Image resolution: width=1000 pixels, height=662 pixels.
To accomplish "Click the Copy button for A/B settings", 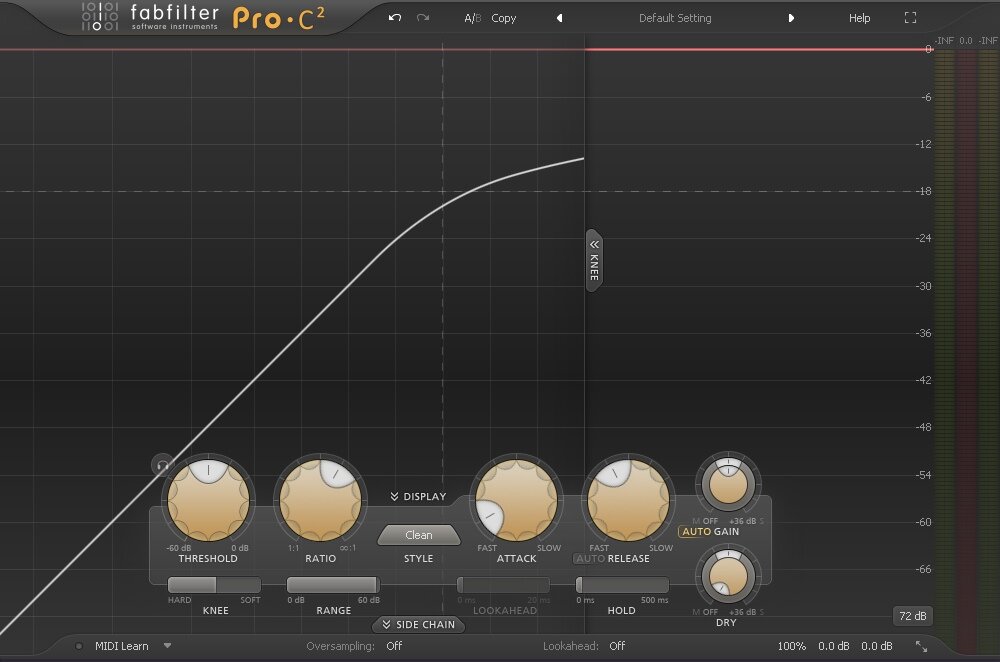I will click(x=504, y=17).
